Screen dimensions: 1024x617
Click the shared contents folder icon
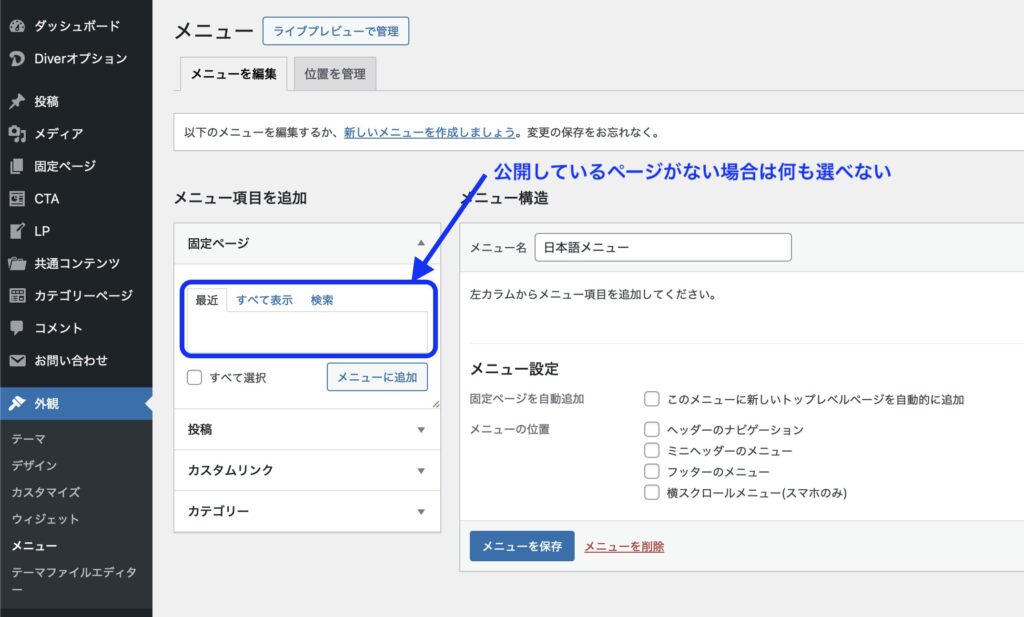(17, 264)
